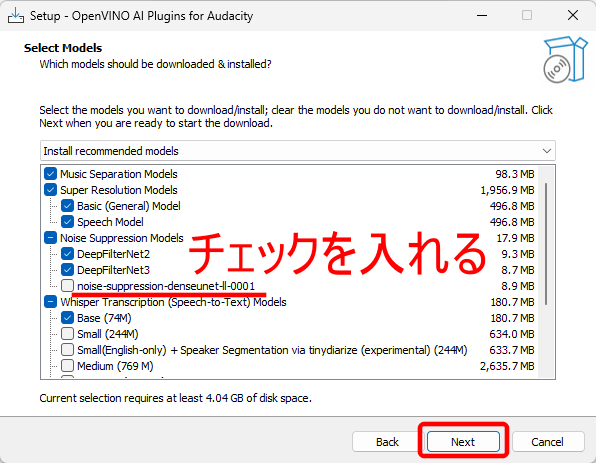The height and width of the screenshot is (463, 596).
Task: Toggle Speech Model checkbox
Action: point(67,222)
